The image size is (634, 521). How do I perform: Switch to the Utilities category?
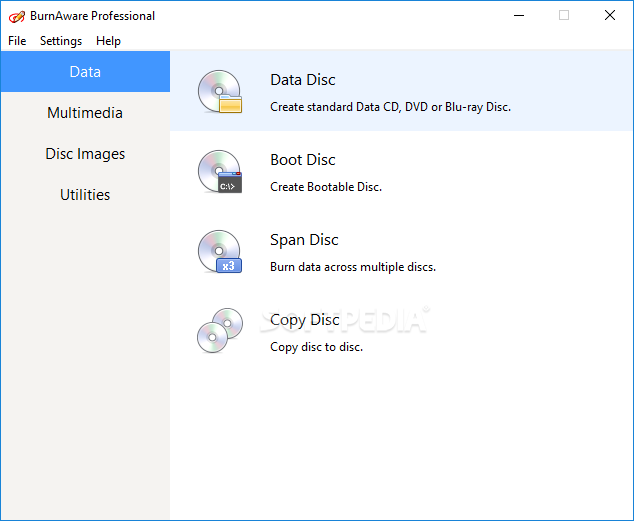click(85, 195)
